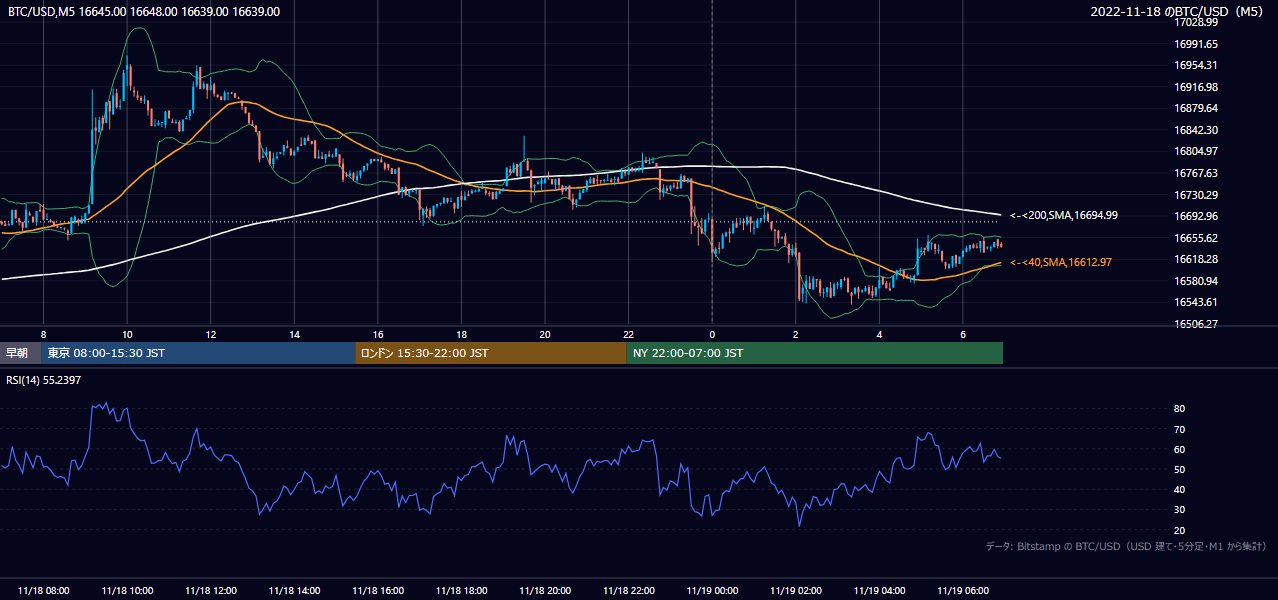1278x600 pixels.
Task: Click RSI scale value 60
Action: point(1180,449)
